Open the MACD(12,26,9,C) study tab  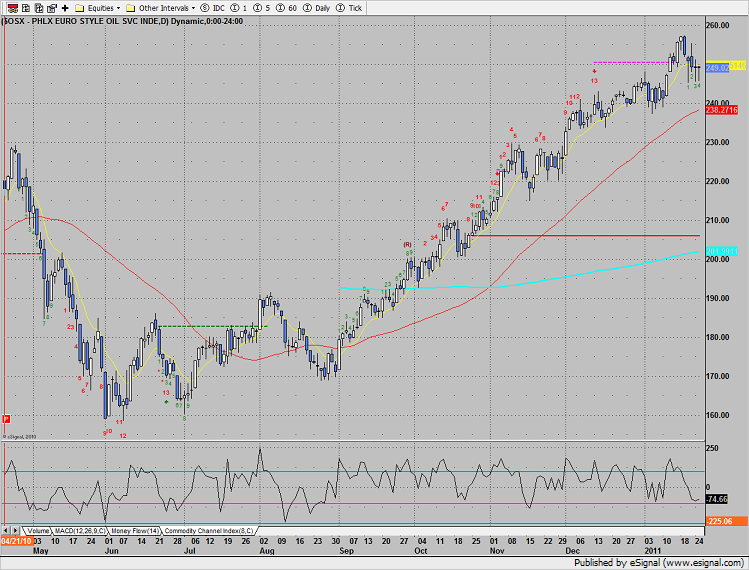coord(80,531)
